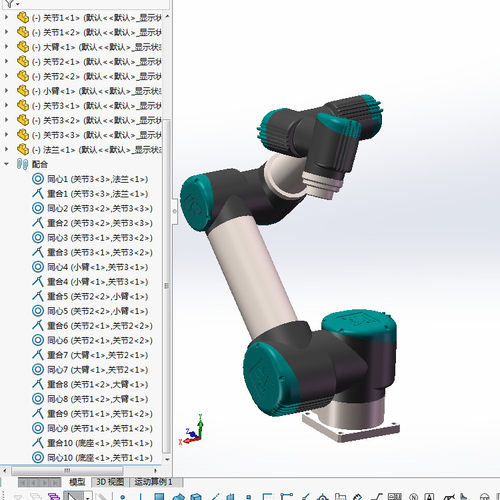Image resolution: width=500 pixels, height=500 pixels.
Task: Select mate 重合9 (关节1<1>,关节1<2>)
Action: 92,414
